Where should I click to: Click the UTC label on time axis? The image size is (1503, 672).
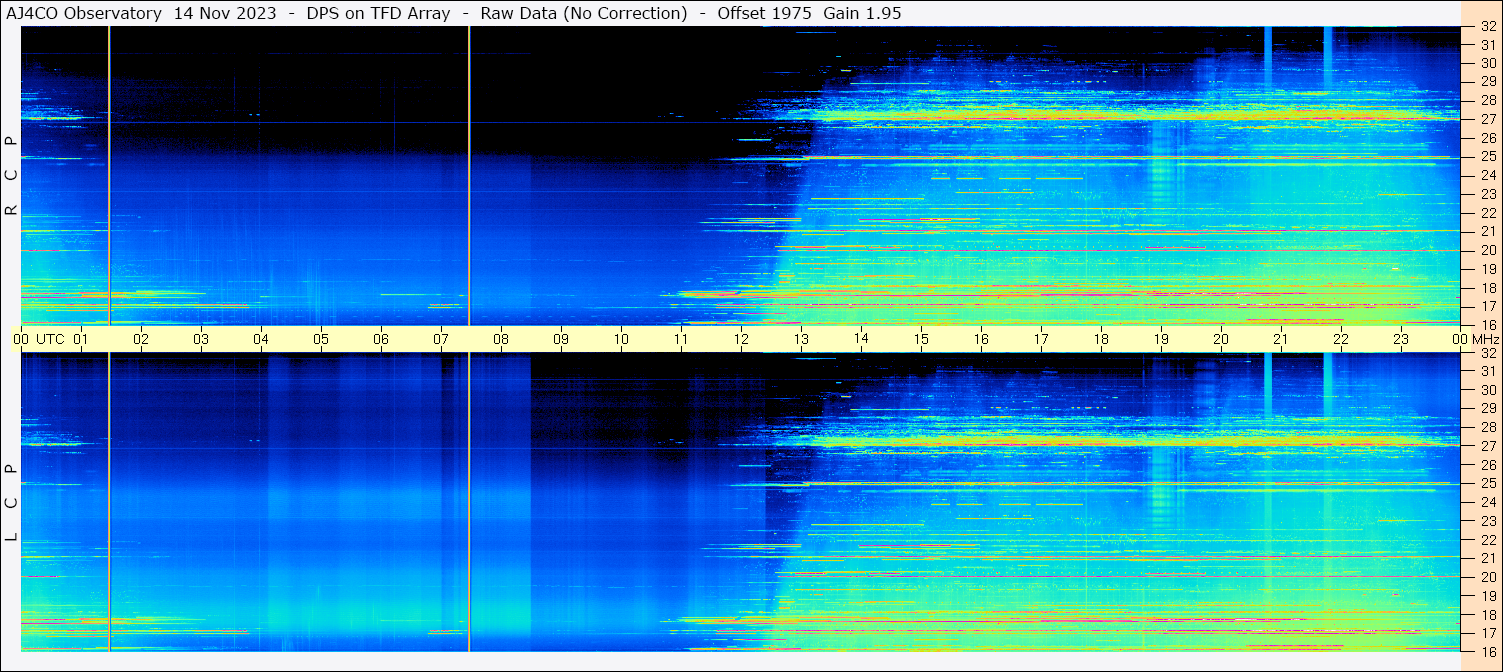[x=50, y=339]
